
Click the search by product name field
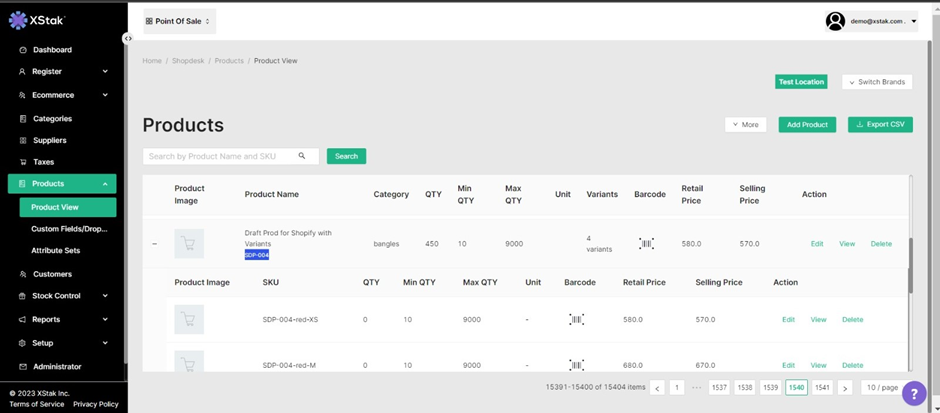[220, 156]
